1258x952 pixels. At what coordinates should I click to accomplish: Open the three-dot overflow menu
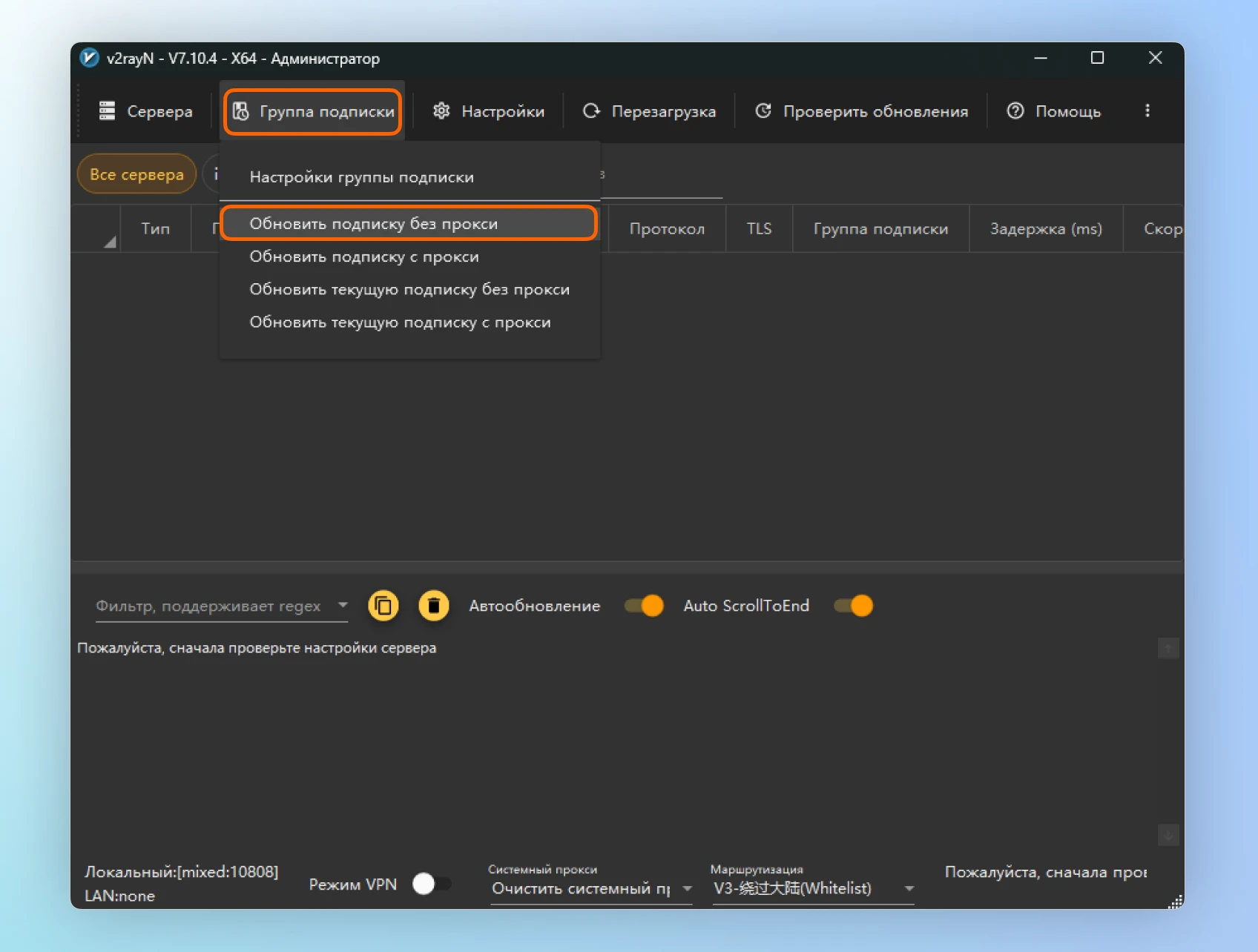tap(1147, 111)
